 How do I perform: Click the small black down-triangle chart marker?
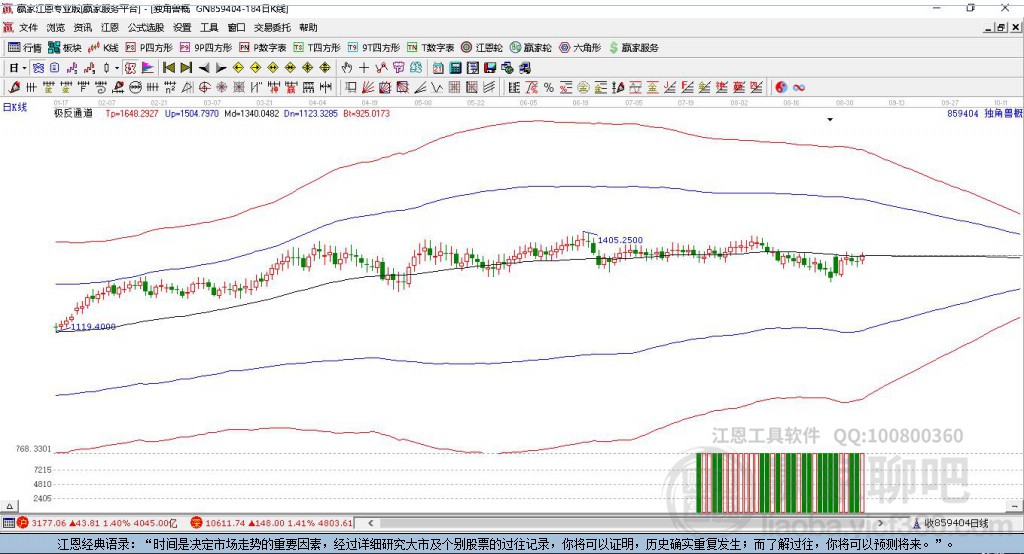tap(830, 120)
